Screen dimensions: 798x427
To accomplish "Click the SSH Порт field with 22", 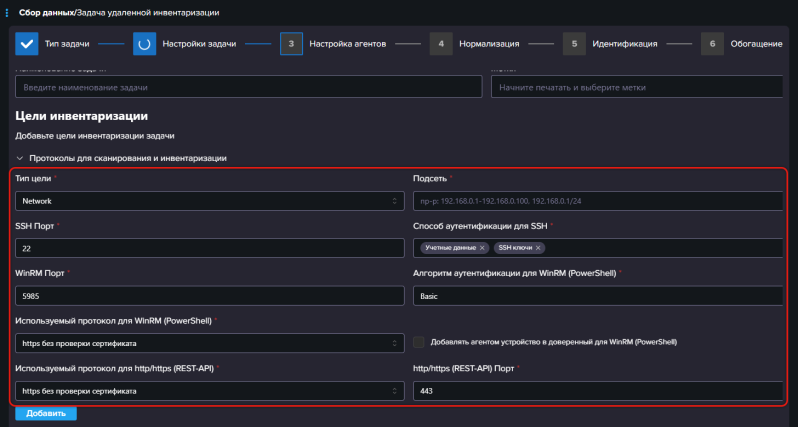I will click(206, 248).
